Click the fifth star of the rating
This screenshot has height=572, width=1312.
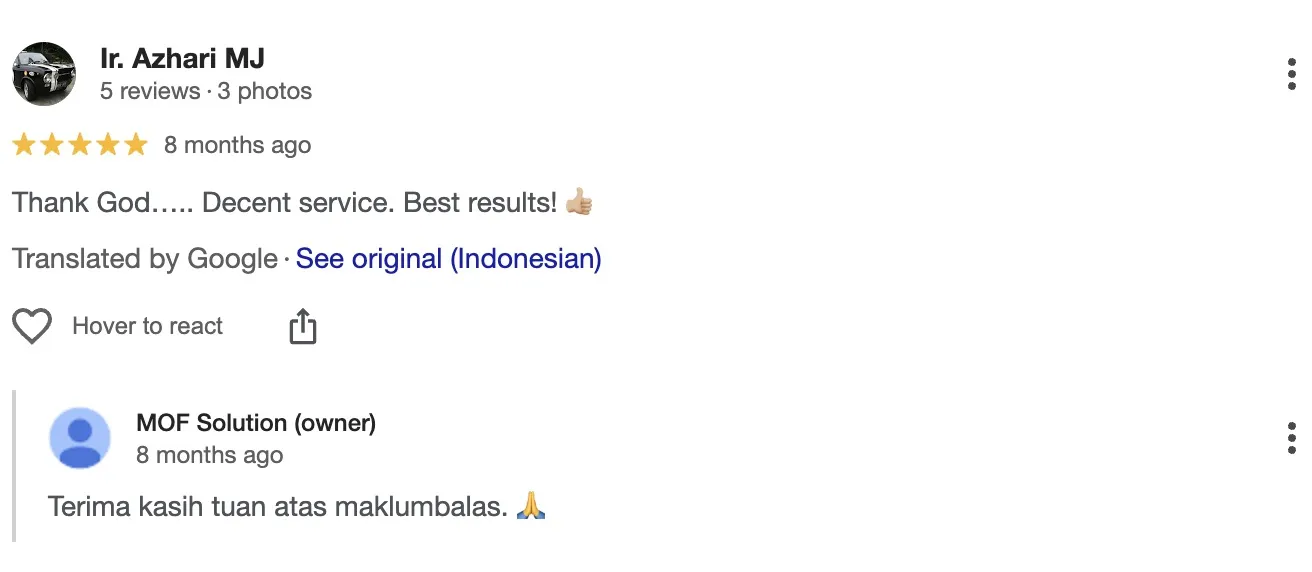click(x=136, y=145)
